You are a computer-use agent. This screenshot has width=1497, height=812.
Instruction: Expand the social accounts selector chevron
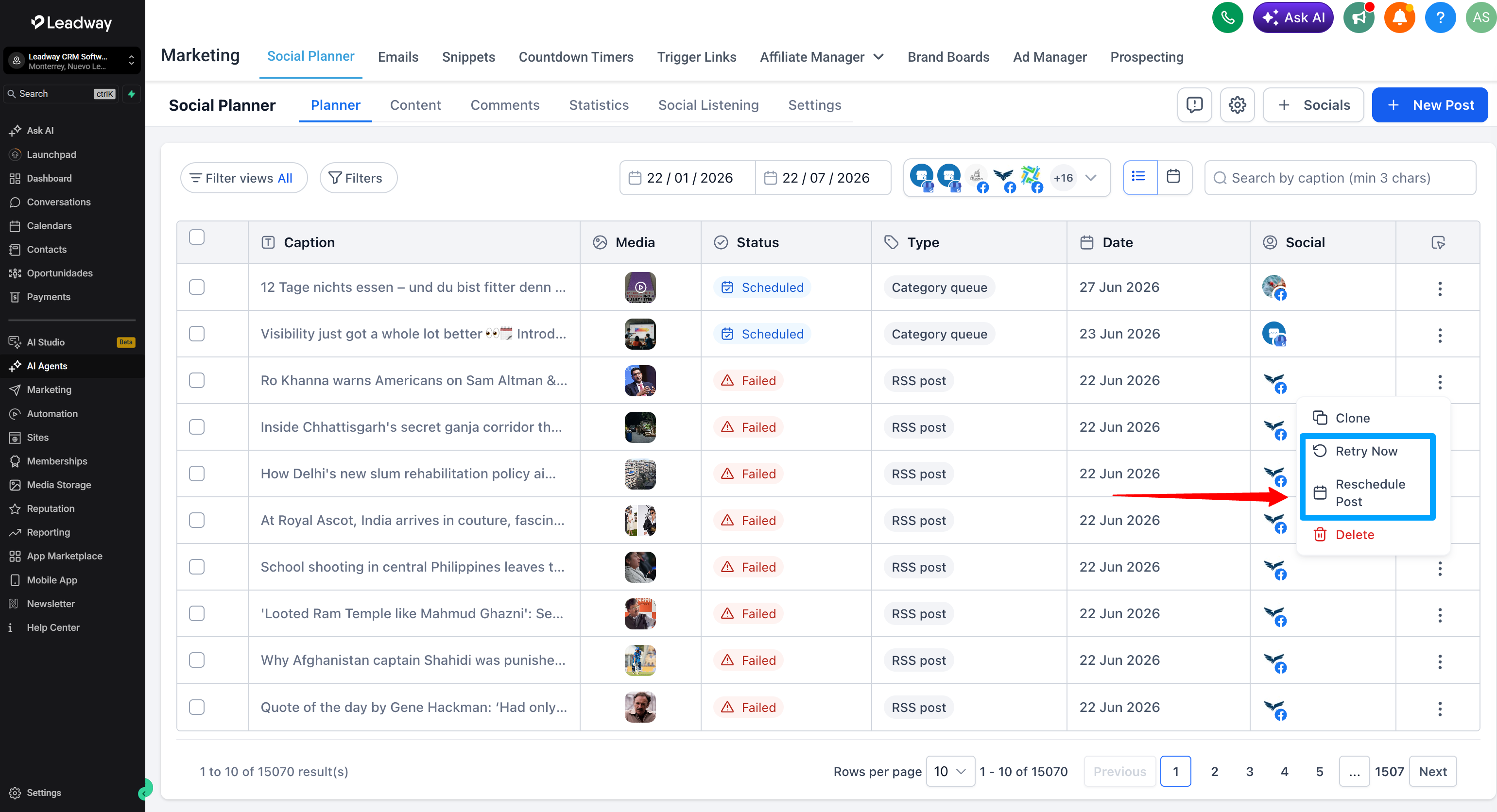[x=1091, y=178]
